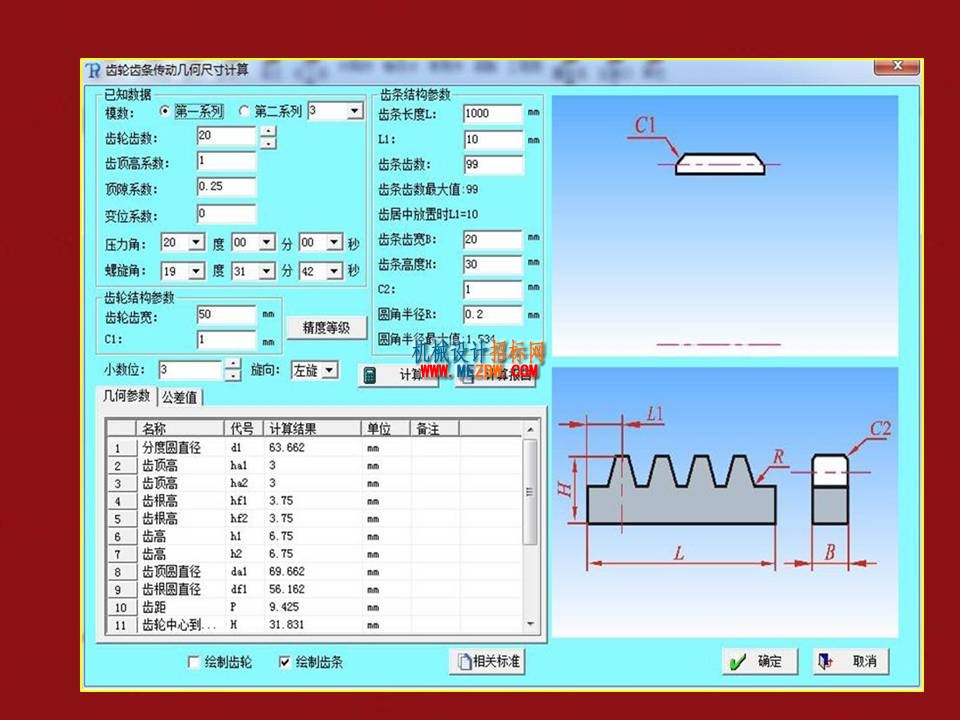Click the 精度等级 button

pyautogui.click(x=326, y=328)
